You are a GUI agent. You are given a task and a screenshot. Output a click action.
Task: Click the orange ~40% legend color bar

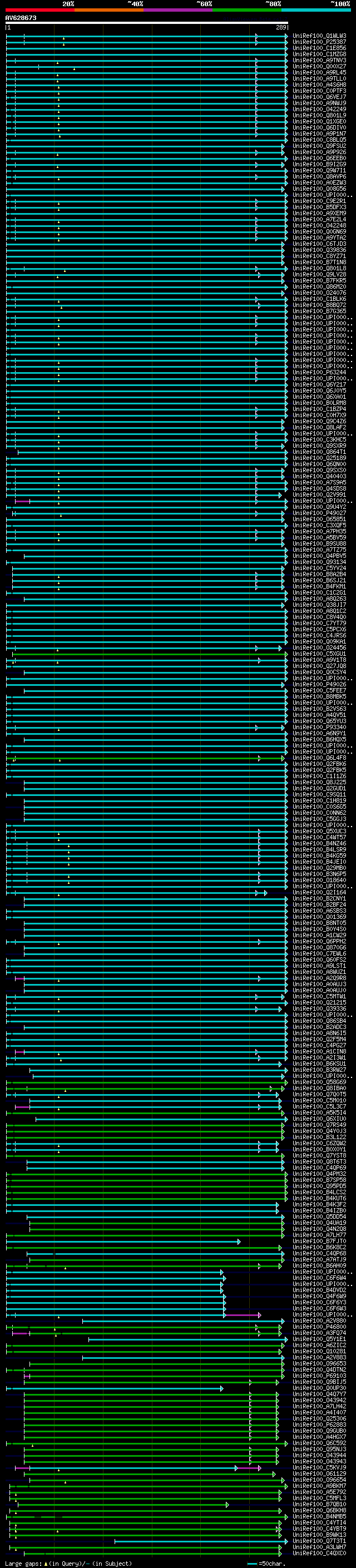(109, 10)
